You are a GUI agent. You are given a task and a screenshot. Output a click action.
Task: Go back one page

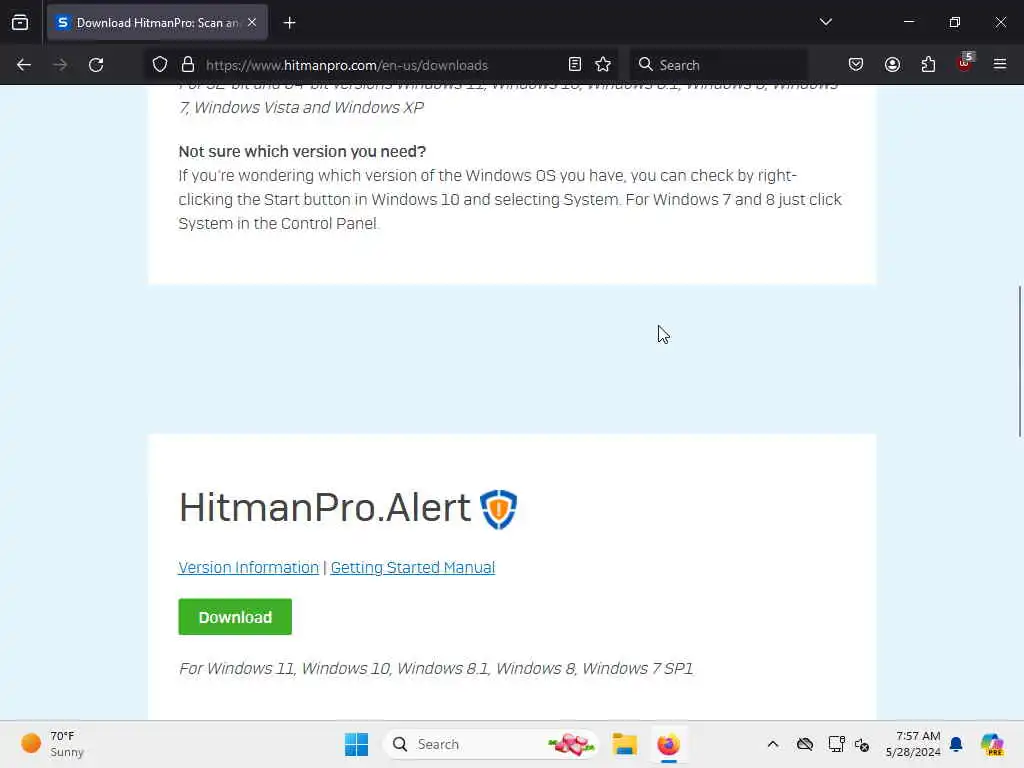24,65
